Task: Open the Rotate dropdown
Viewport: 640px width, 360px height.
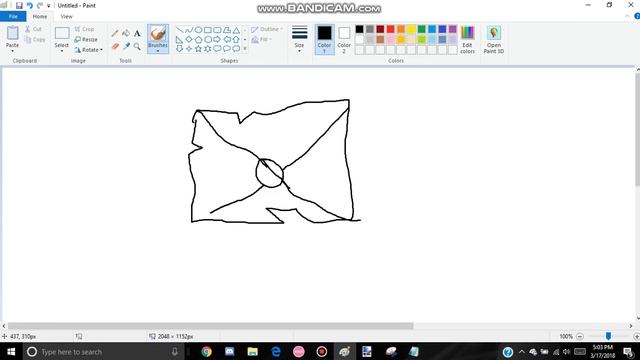Action: point(89,50)
